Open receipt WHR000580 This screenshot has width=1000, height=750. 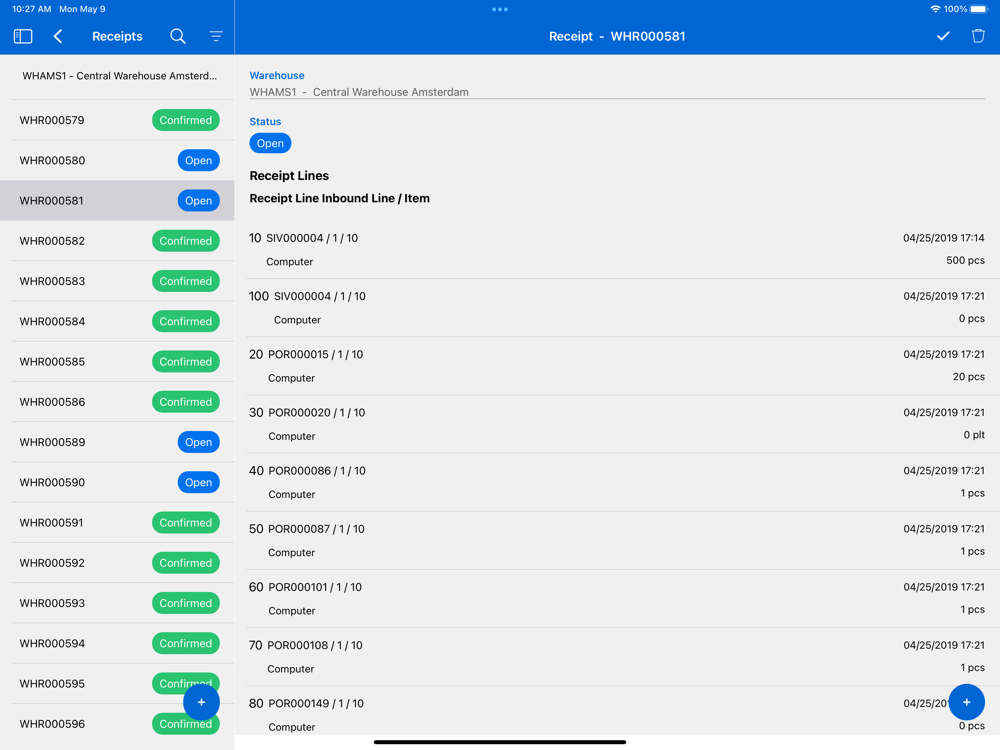[117, 160]
